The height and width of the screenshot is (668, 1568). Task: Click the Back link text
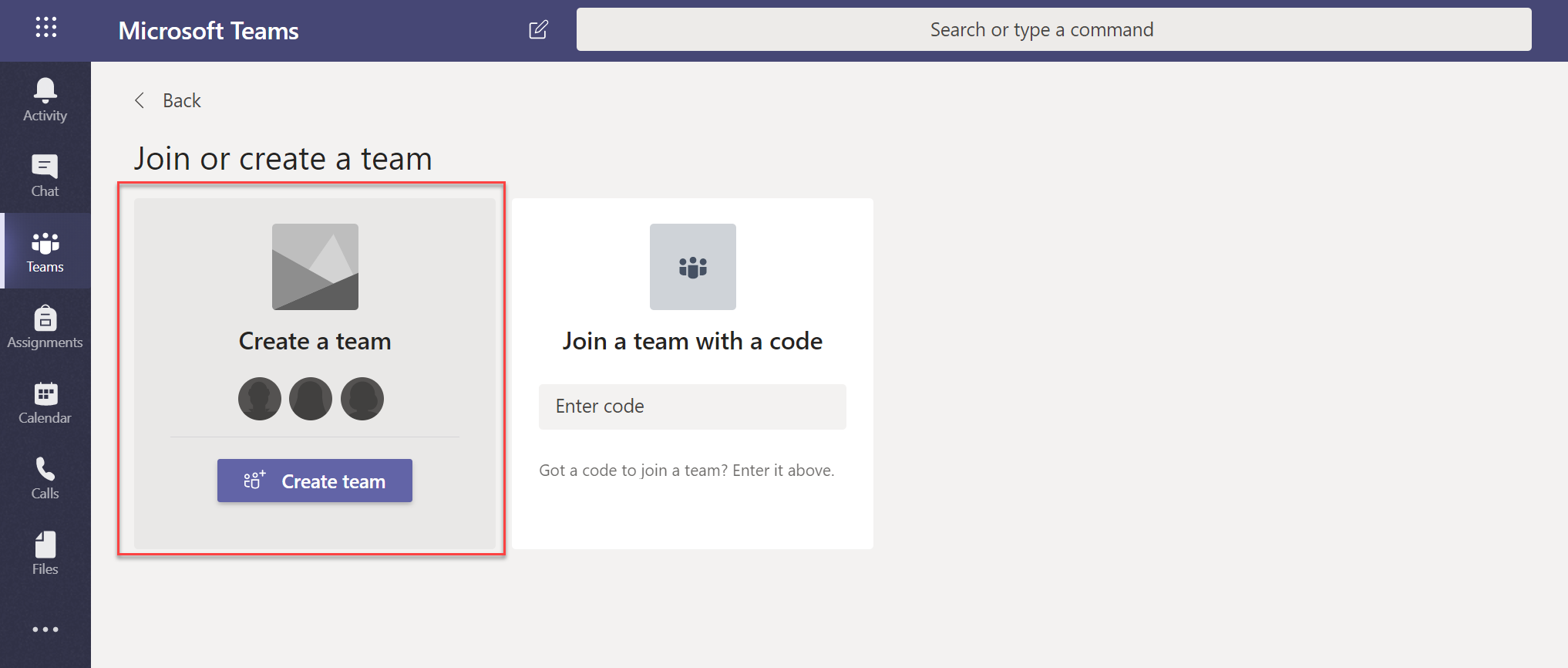[182, 101]
